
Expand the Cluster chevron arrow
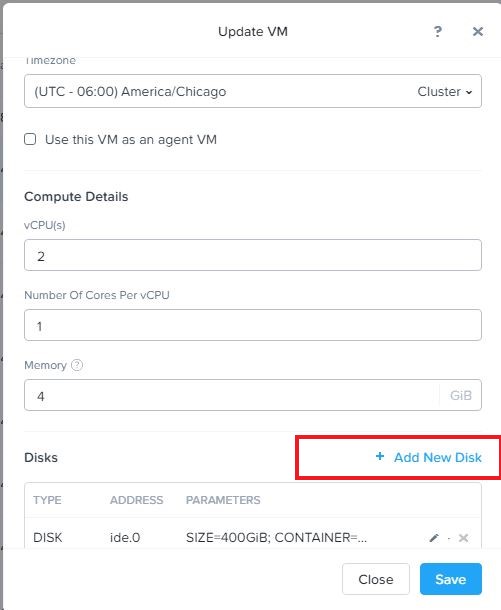click(469, 92)
